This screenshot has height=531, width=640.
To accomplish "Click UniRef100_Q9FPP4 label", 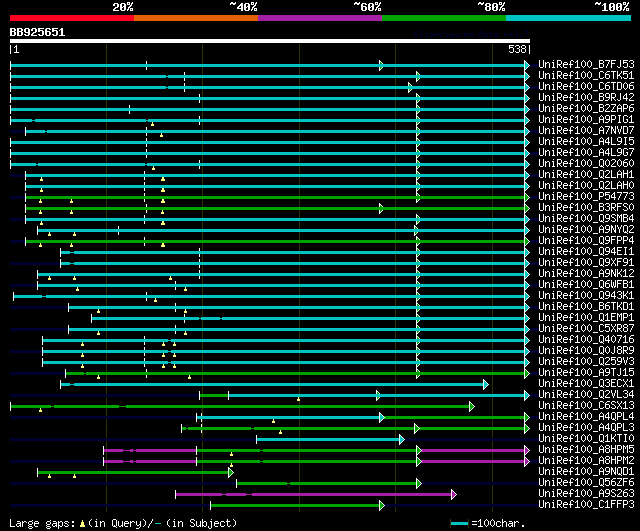I will click(x=586, y=241).
